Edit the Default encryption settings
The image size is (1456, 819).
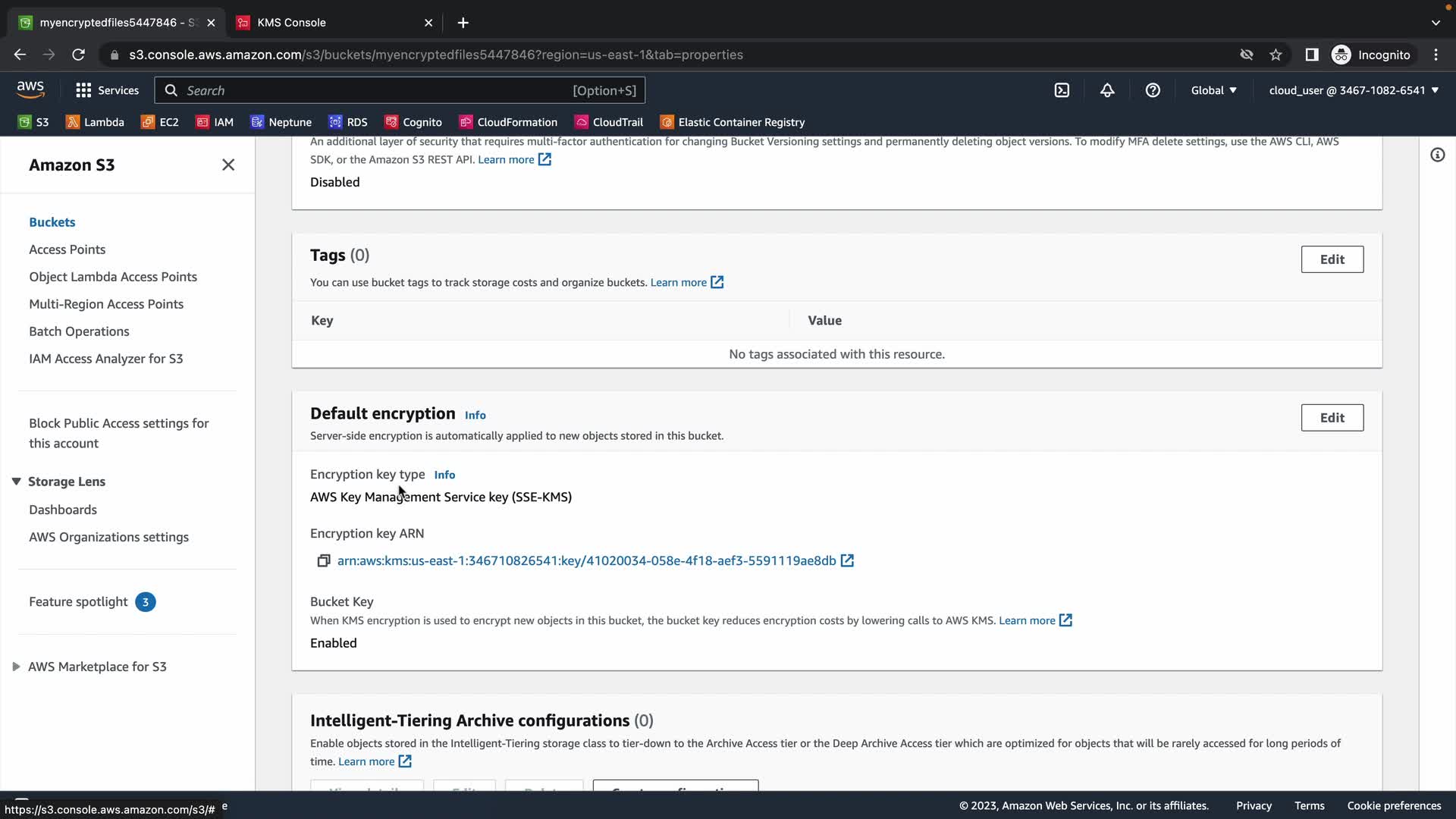point(1332,418)
